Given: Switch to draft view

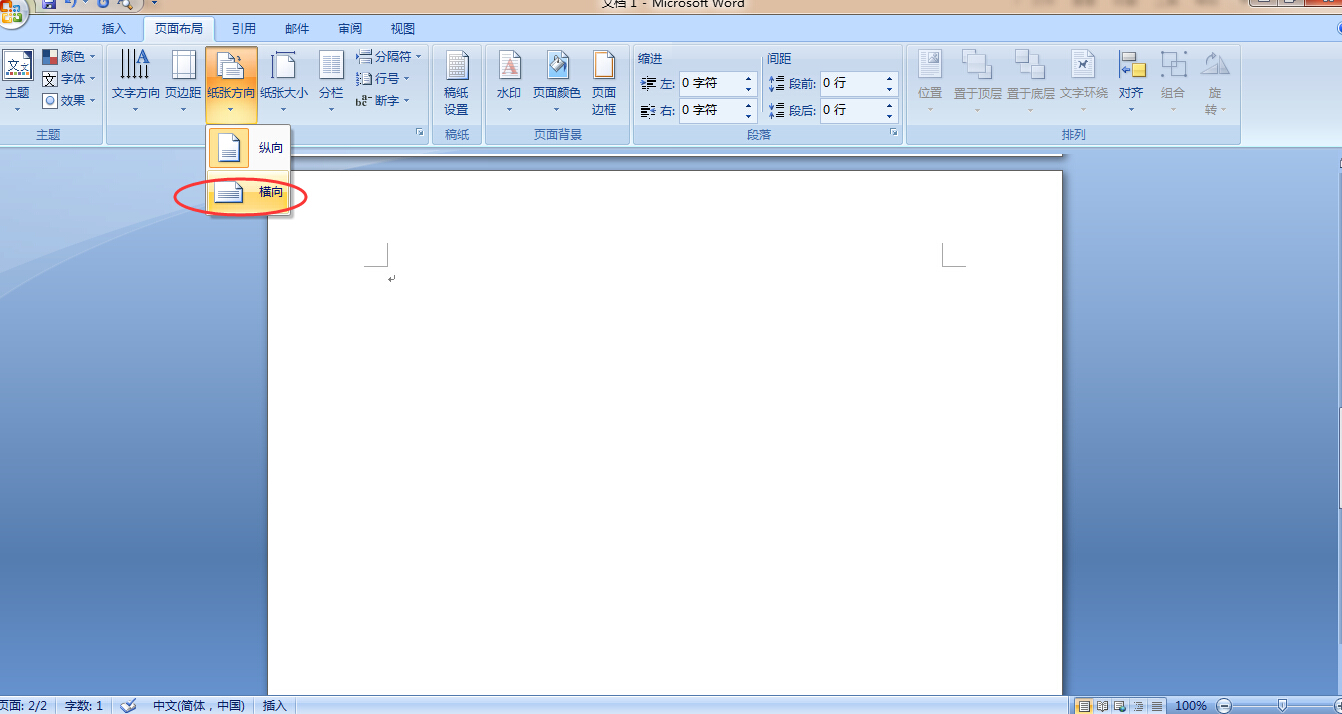Looking at the screenshot, I should [1157, 706].
